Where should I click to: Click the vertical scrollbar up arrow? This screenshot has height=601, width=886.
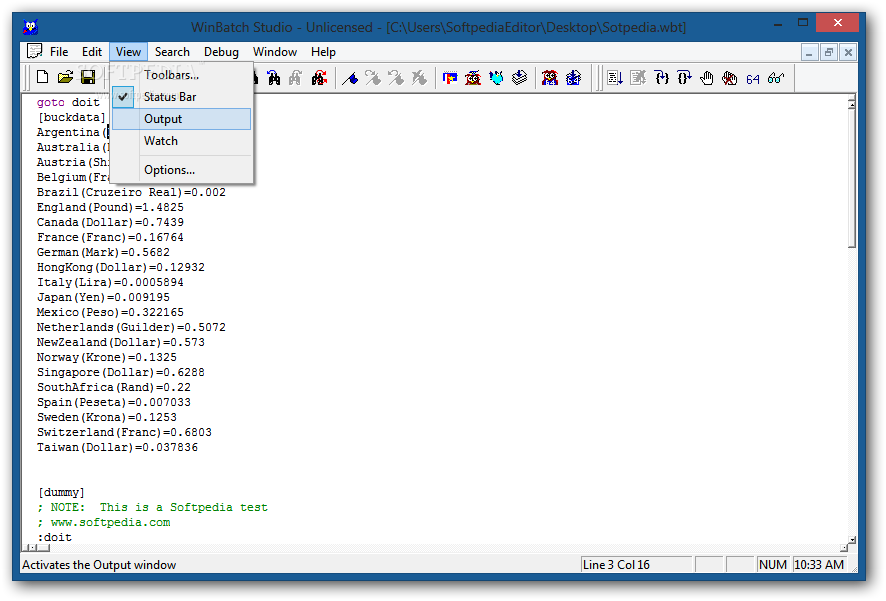coord(852,103)
